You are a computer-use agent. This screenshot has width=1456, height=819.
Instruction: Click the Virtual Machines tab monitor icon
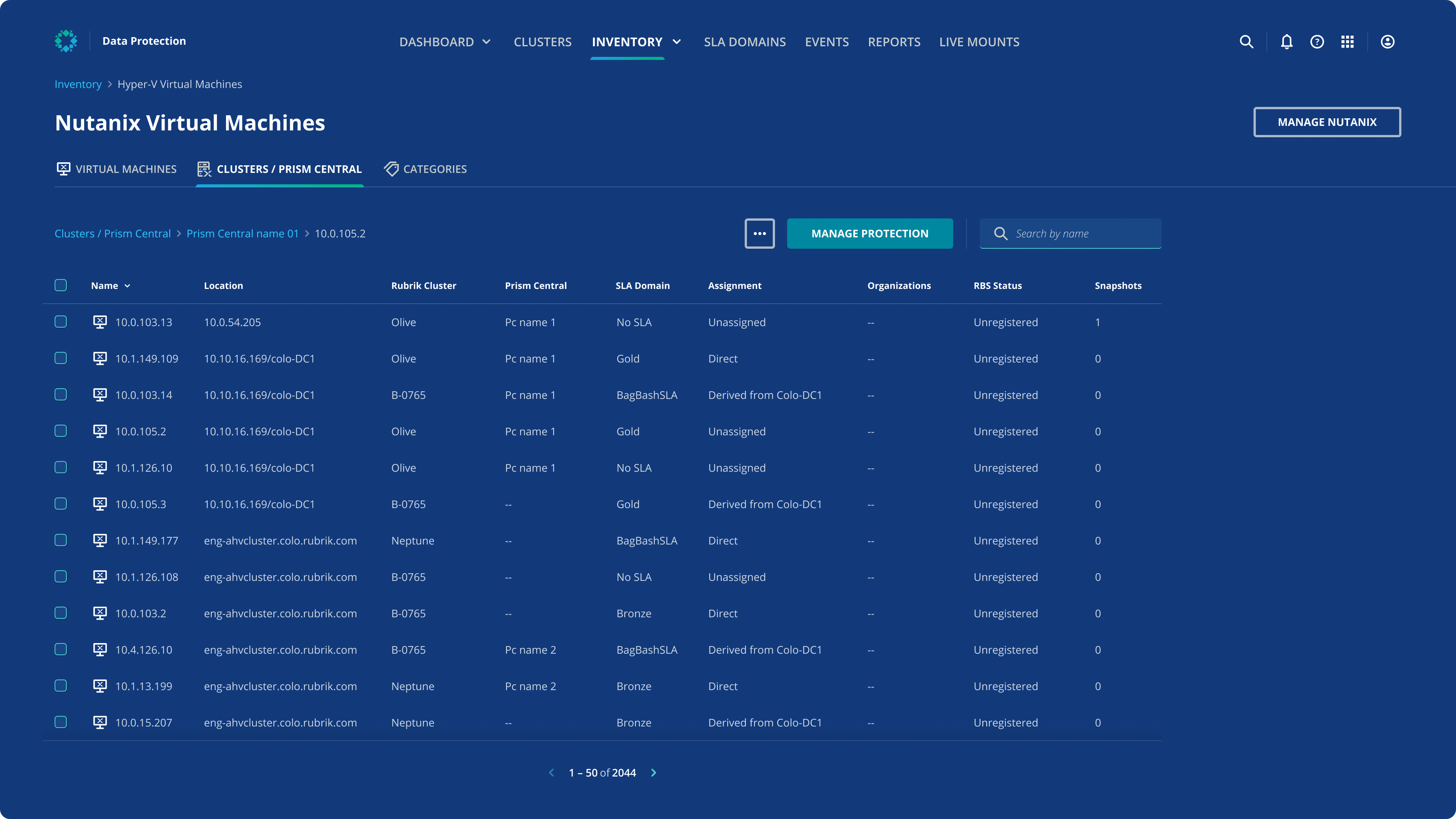pos(63,169)
